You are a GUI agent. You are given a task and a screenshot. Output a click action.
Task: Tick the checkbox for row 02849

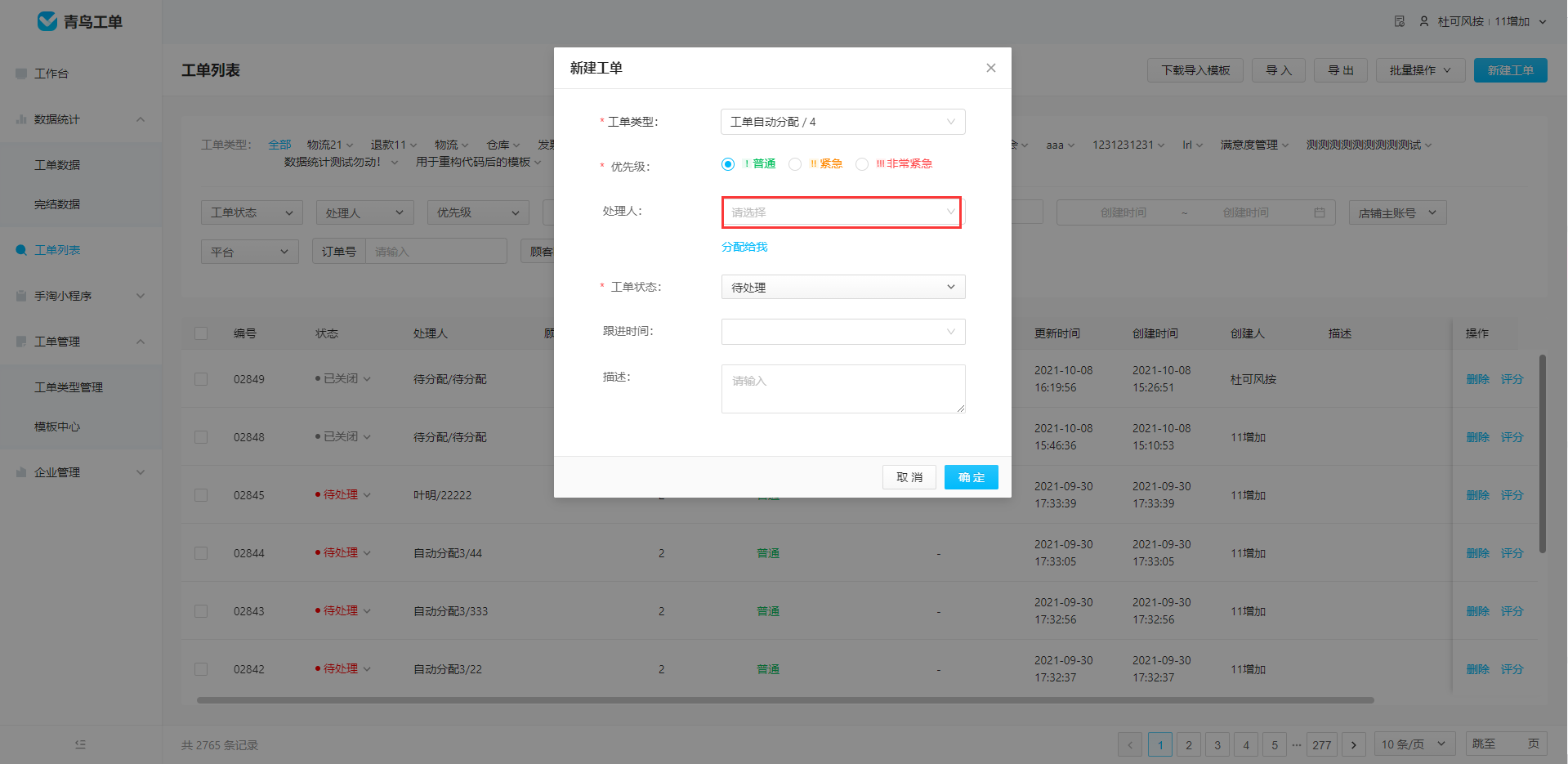pos(201,379)
